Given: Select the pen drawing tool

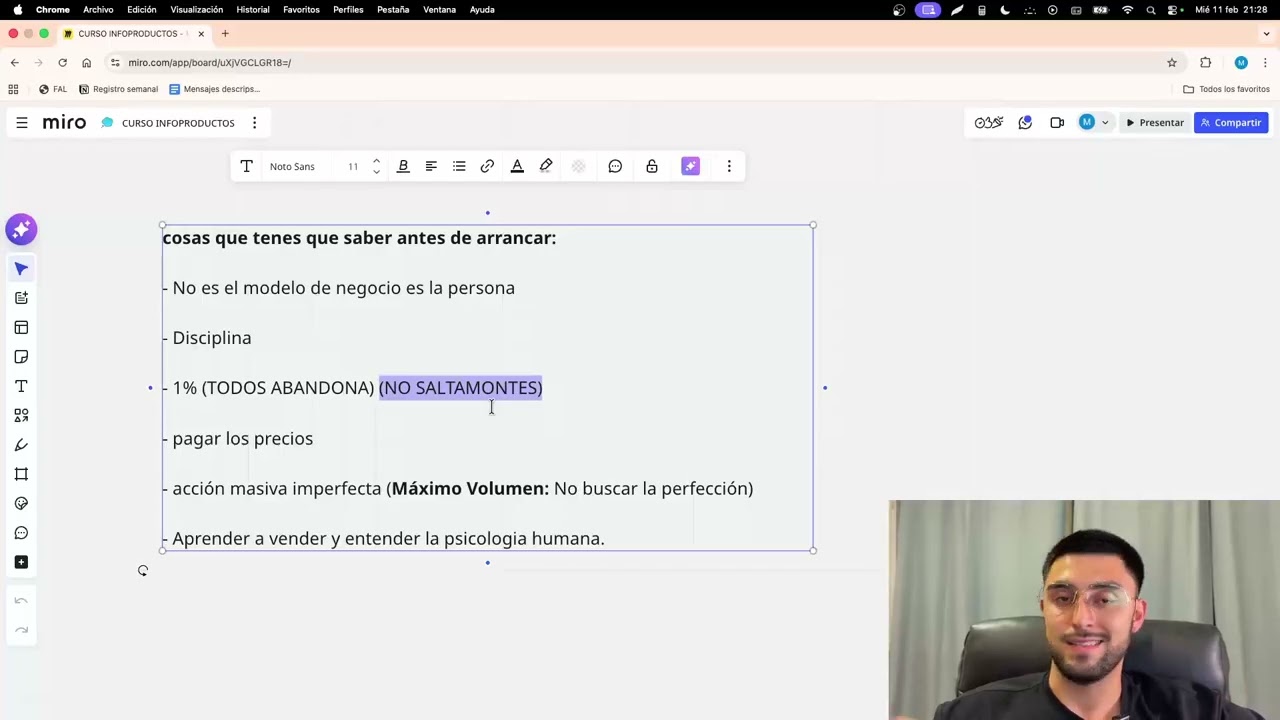Looking at the screenshot, I should (x=21, y=445).
